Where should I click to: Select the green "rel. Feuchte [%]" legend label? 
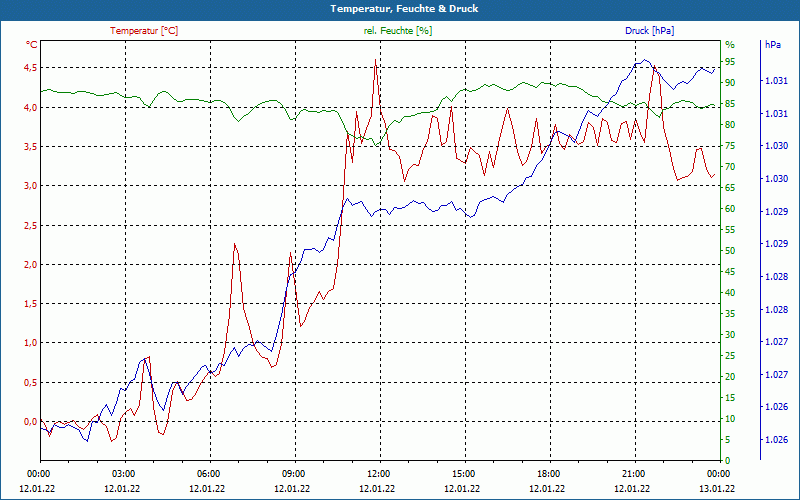(x=397, y=31)
